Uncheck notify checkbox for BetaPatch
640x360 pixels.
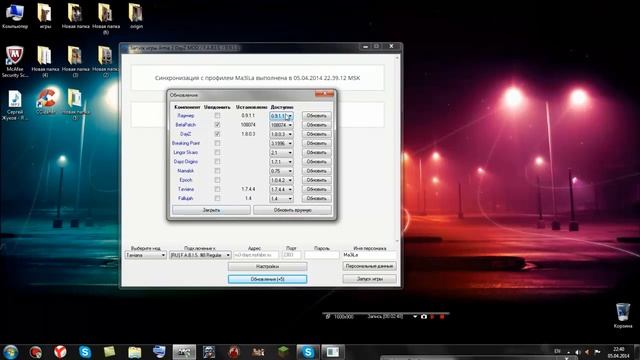click(x=217, y=125)
